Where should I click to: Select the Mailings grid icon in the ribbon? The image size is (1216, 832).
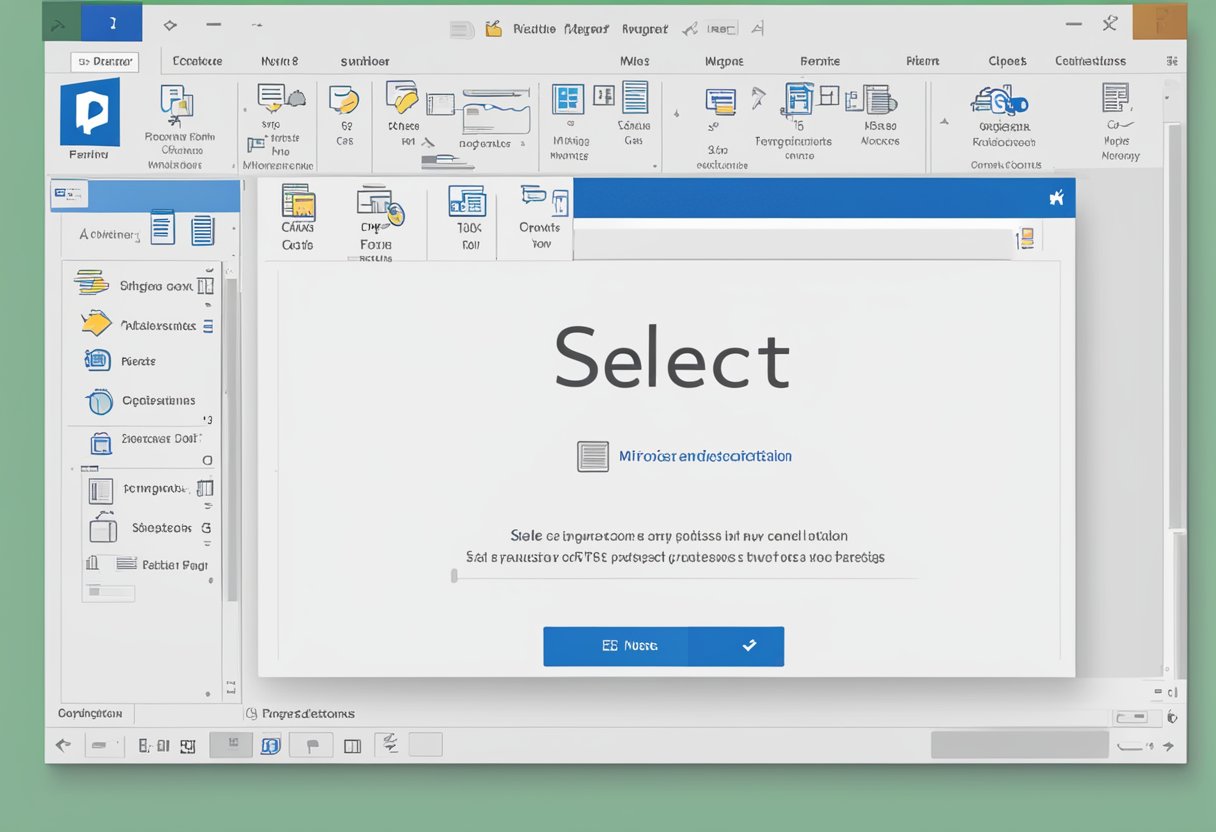pyautogui.click(x=568, y=100)
